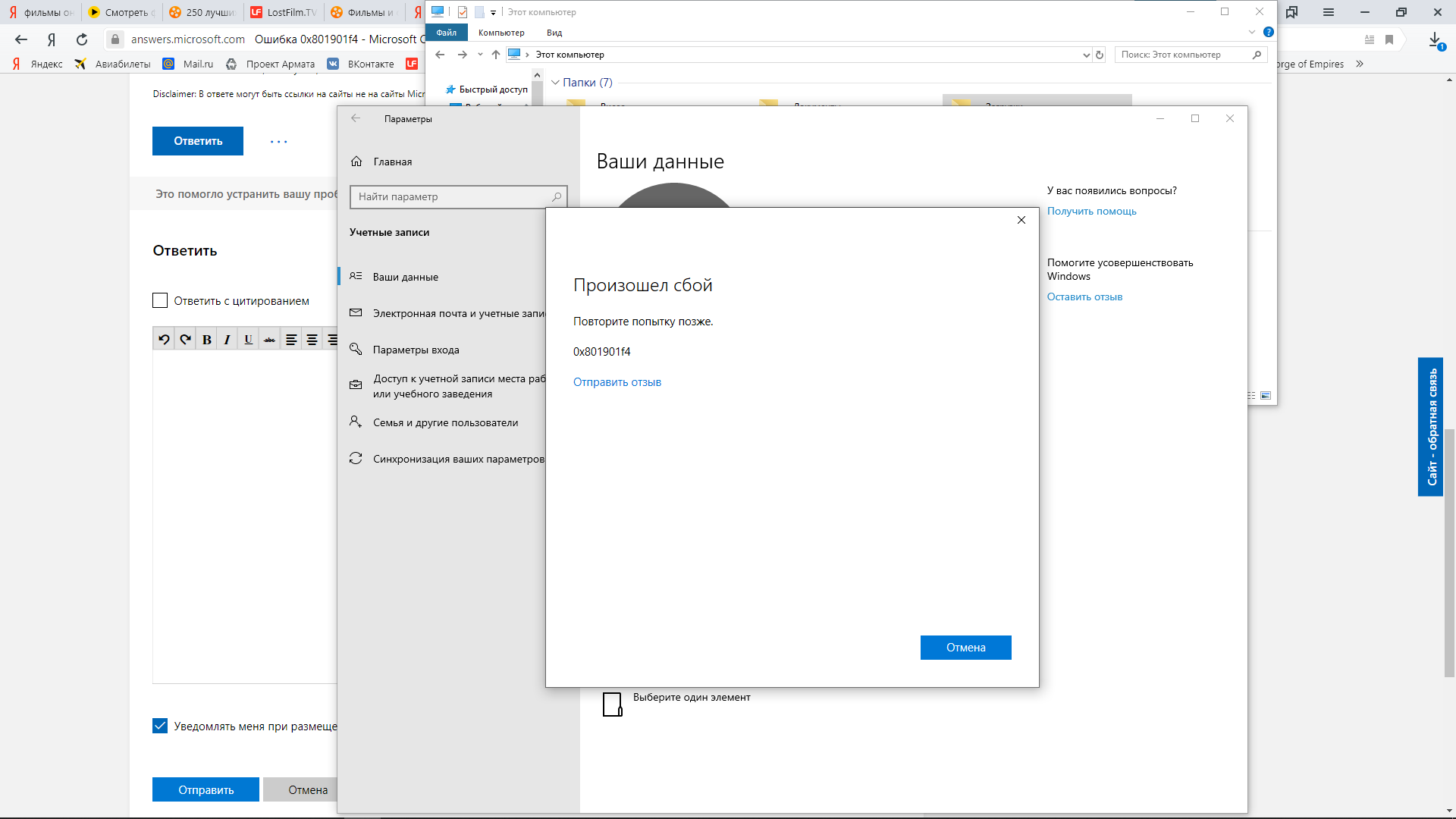Expand the File Explorer ribbon chevron
Screen dimensions: 1456x819
click(1251, 33)
